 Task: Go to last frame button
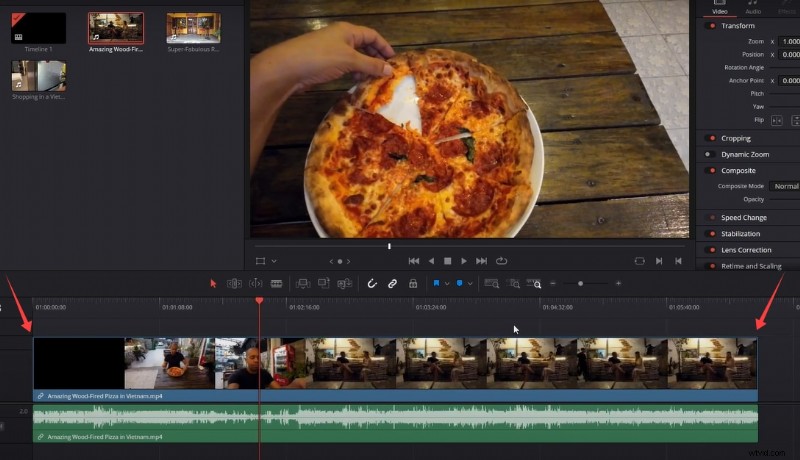coord(482,261)
